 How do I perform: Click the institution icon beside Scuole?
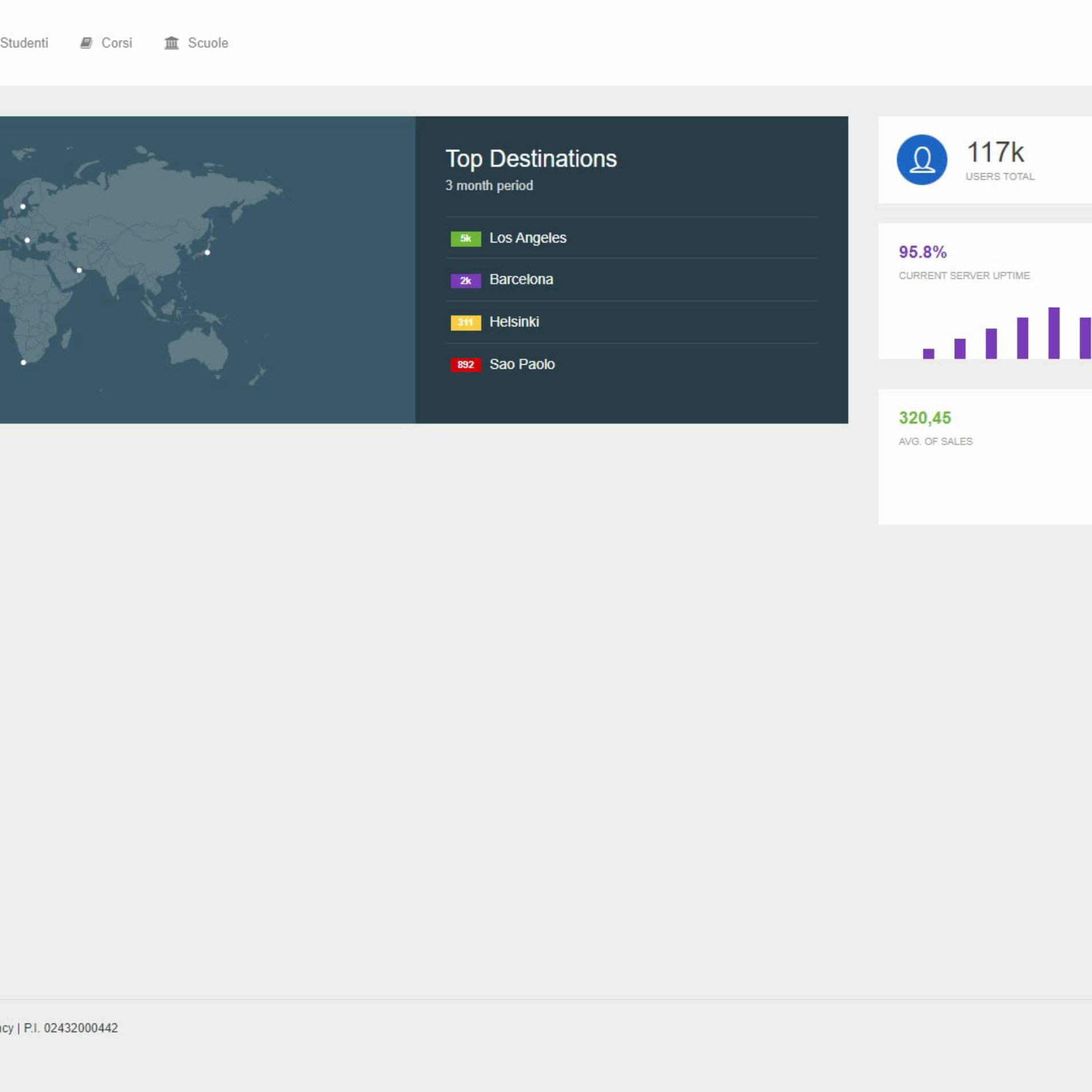(172, 43)
